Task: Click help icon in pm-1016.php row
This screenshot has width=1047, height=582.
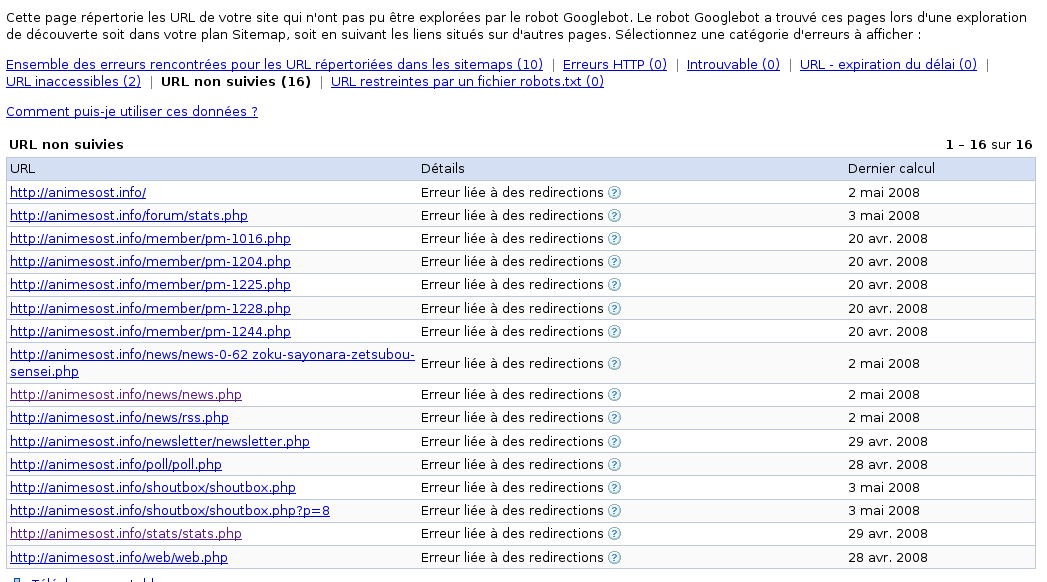Action: tap(615, 238)
